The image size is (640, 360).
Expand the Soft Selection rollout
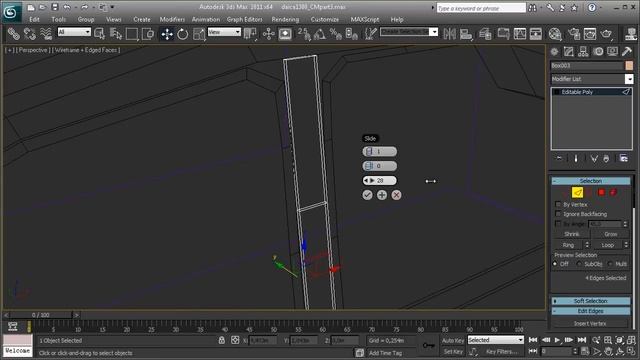(x=591, y=301)
